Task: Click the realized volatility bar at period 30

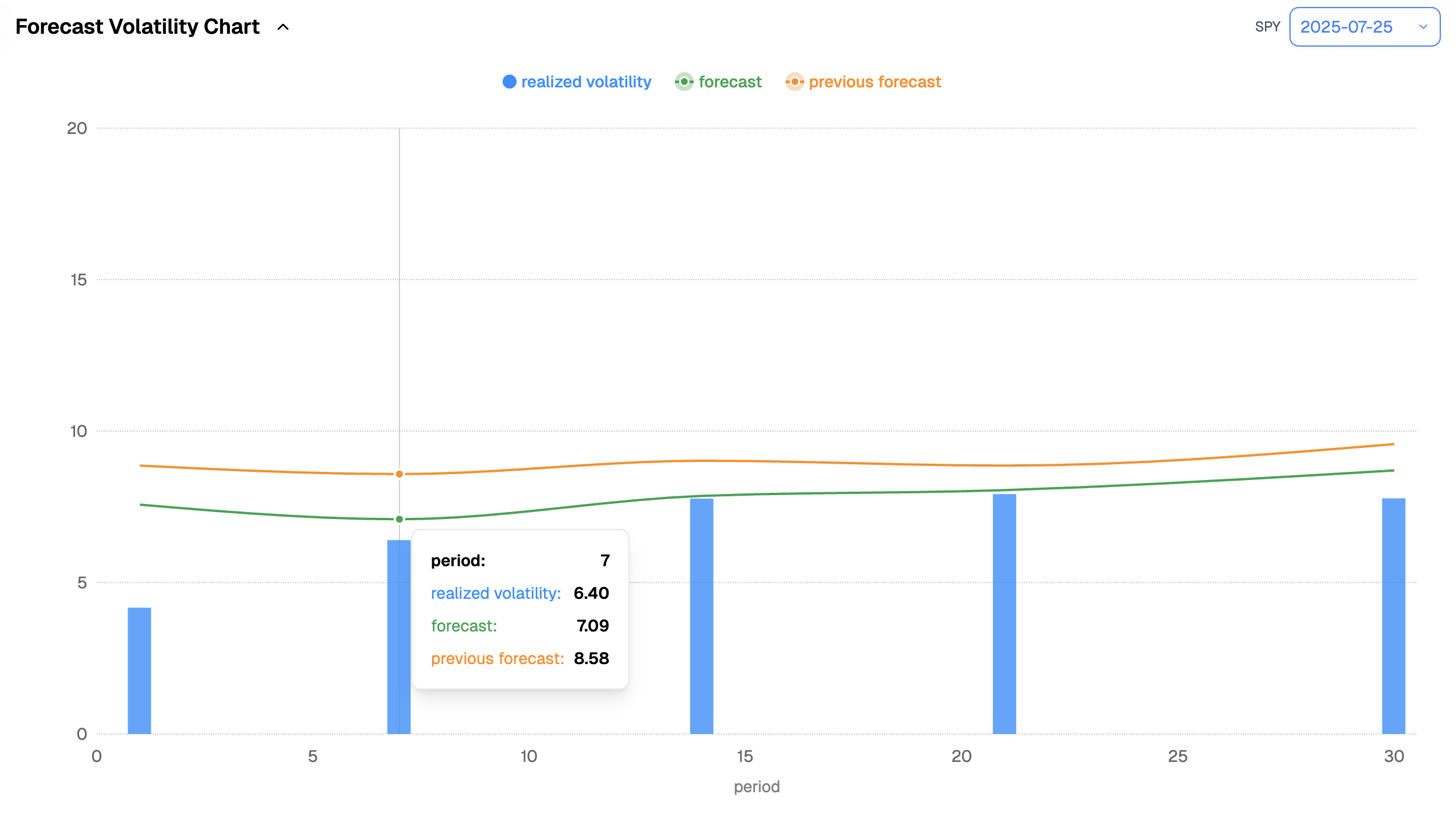Action: 1393,616
